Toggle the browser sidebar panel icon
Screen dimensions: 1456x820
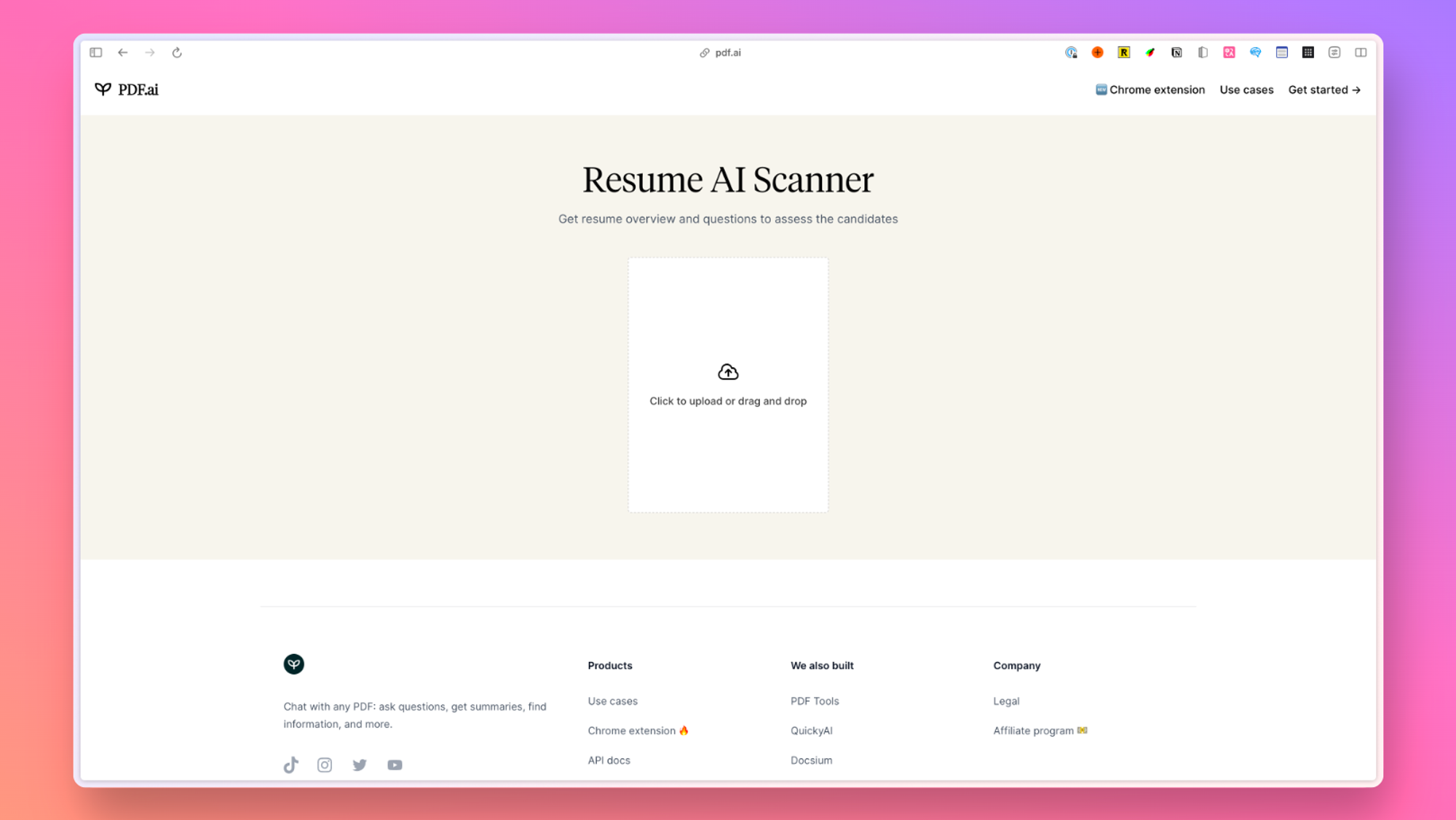coord(96,52)
